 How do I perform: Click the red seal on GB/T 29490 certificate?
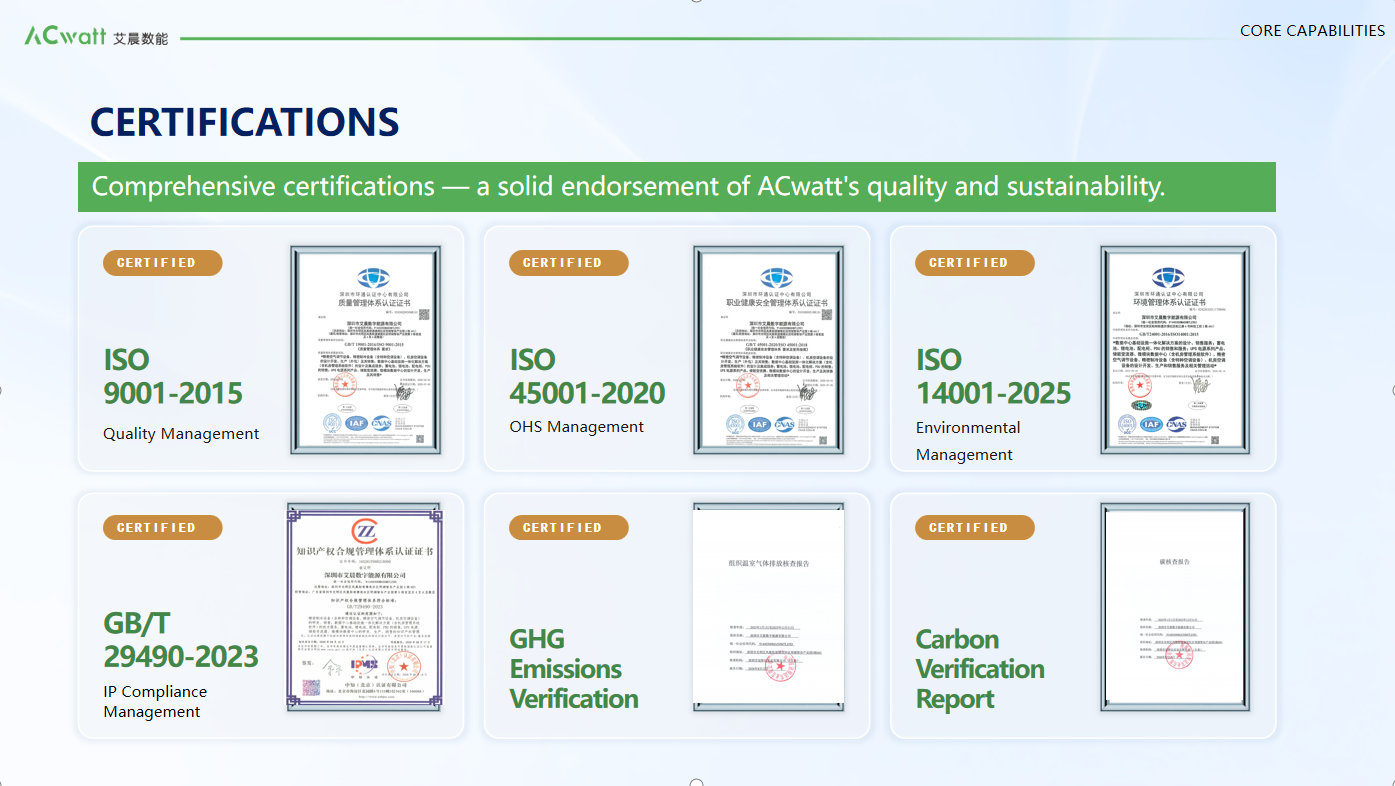click(x=404, y=665)
